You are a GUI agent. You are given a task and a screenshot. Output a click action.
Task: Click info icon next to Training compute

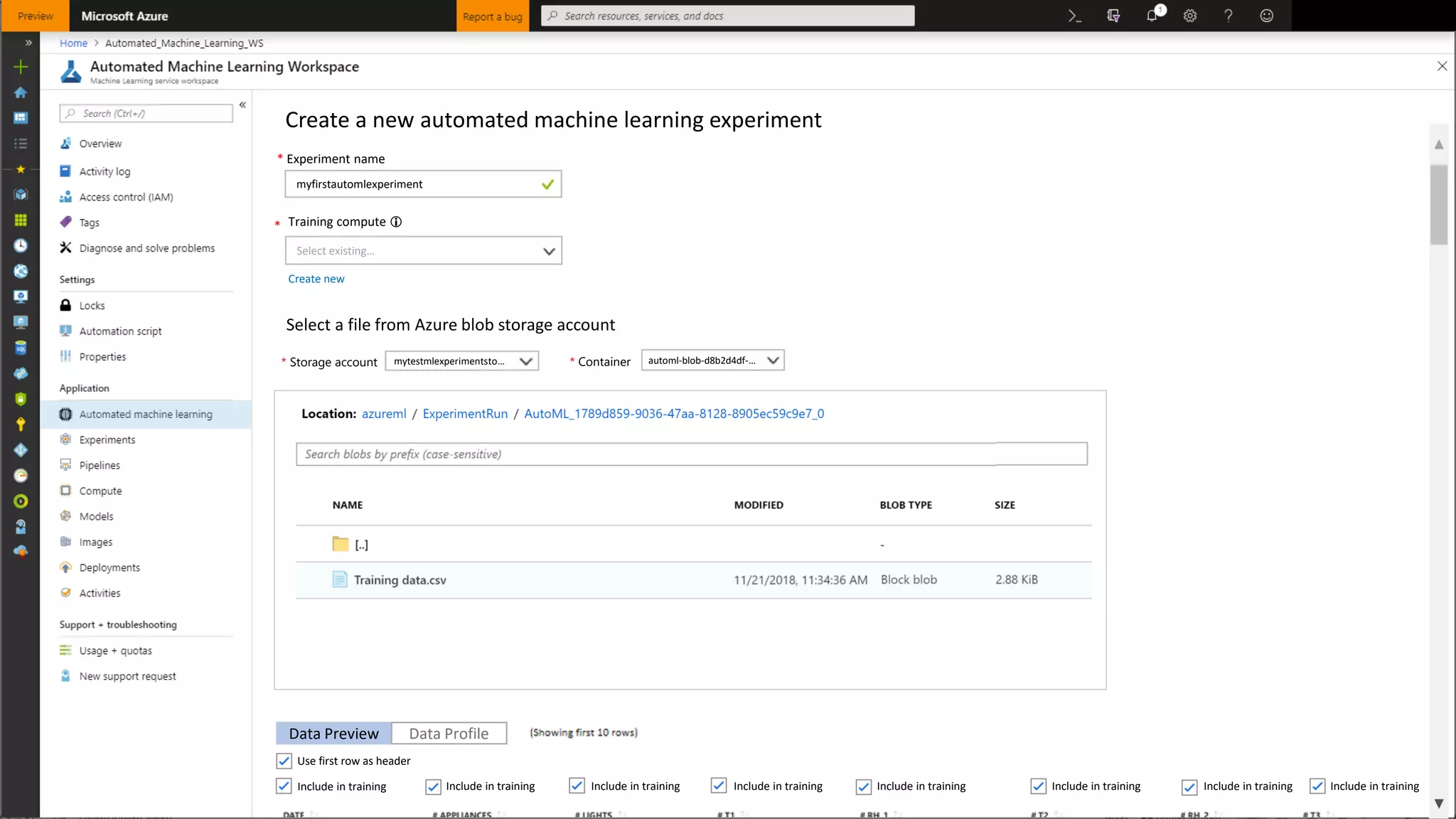396,222
